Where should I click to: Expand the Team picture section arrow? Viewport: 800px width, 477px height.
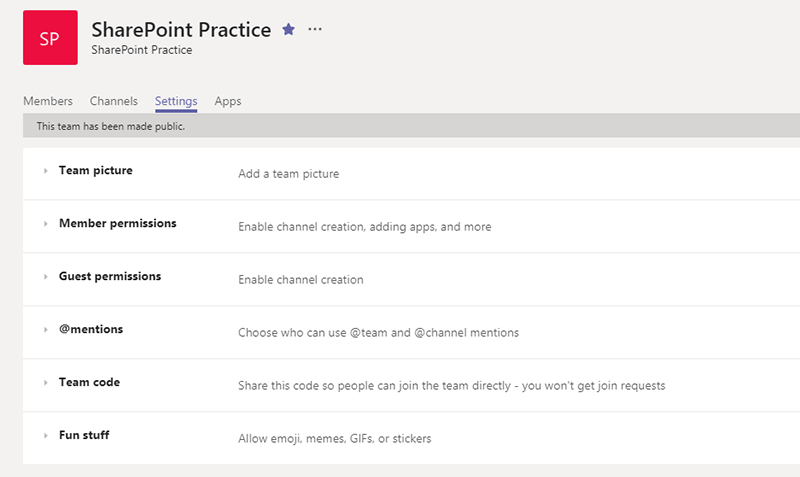point(45,171)
